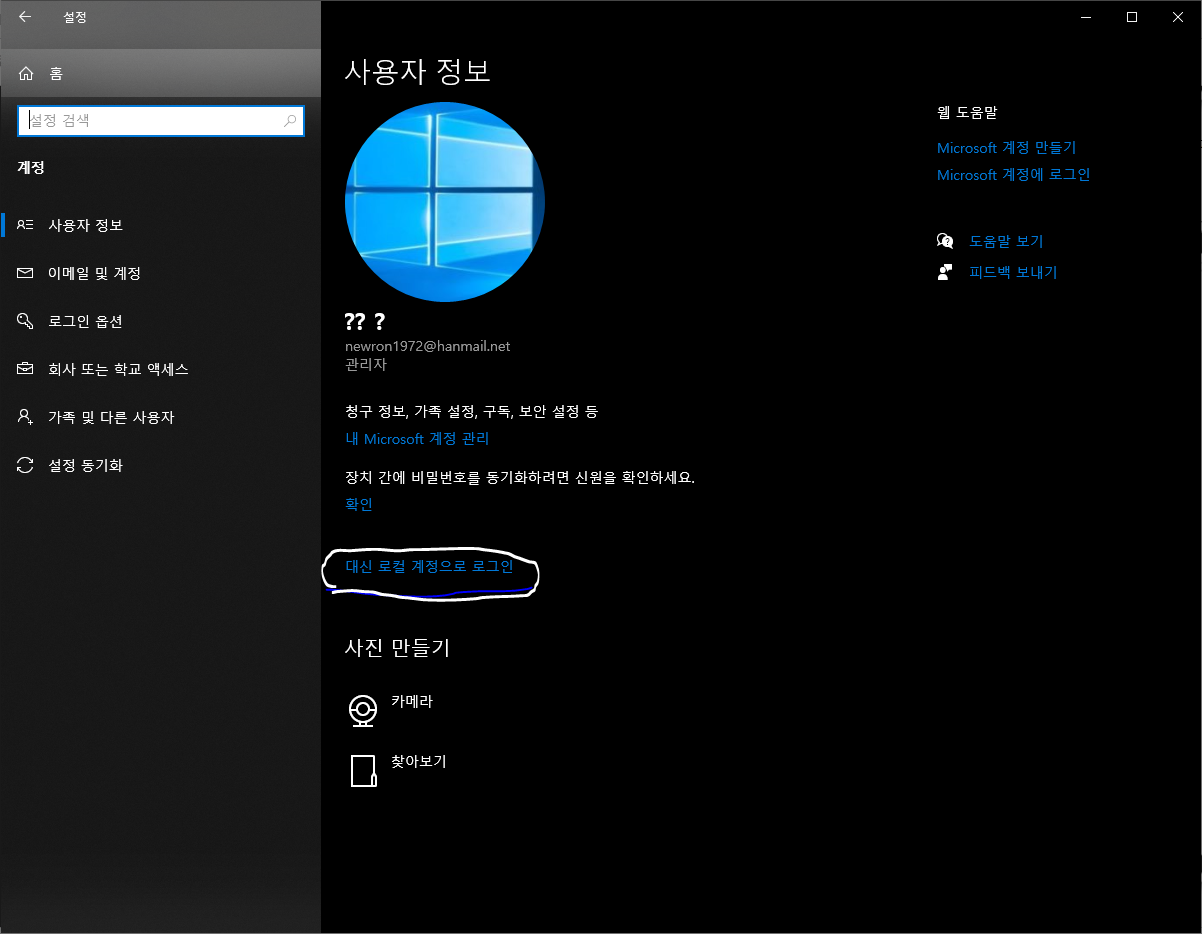Click the 사진 만들기 heading
The width and height of the screenshot is (1202, 934).
point(397,648)
